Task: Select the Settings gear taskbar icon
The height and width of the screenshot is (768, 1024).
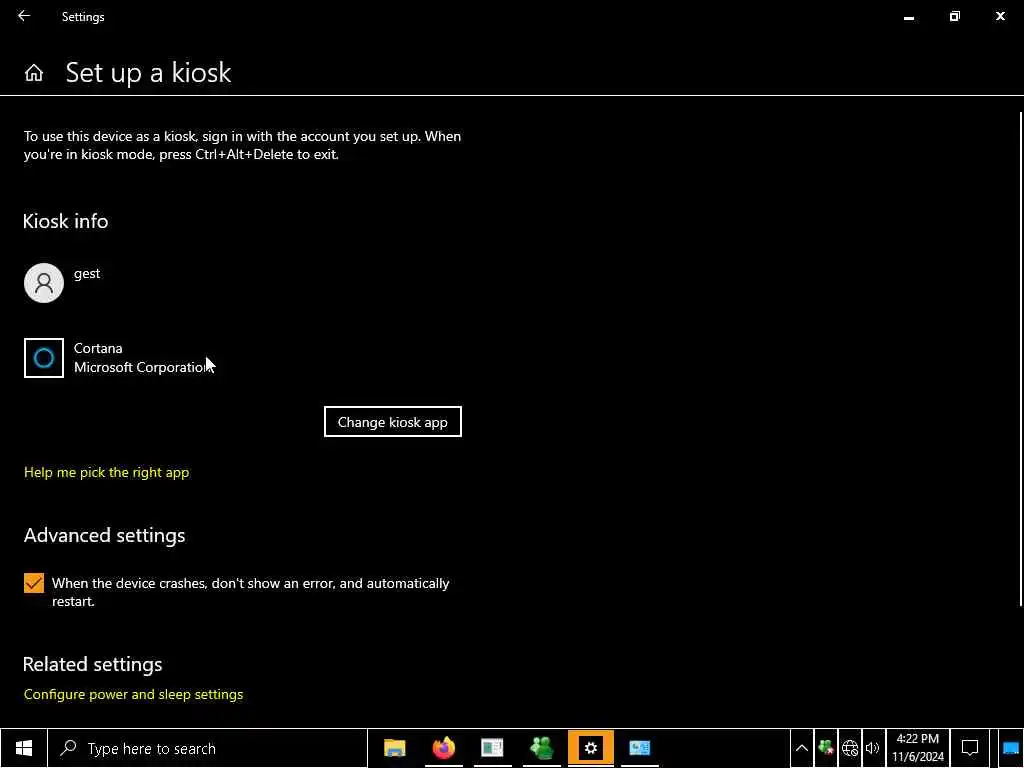Action: [590, 748]
